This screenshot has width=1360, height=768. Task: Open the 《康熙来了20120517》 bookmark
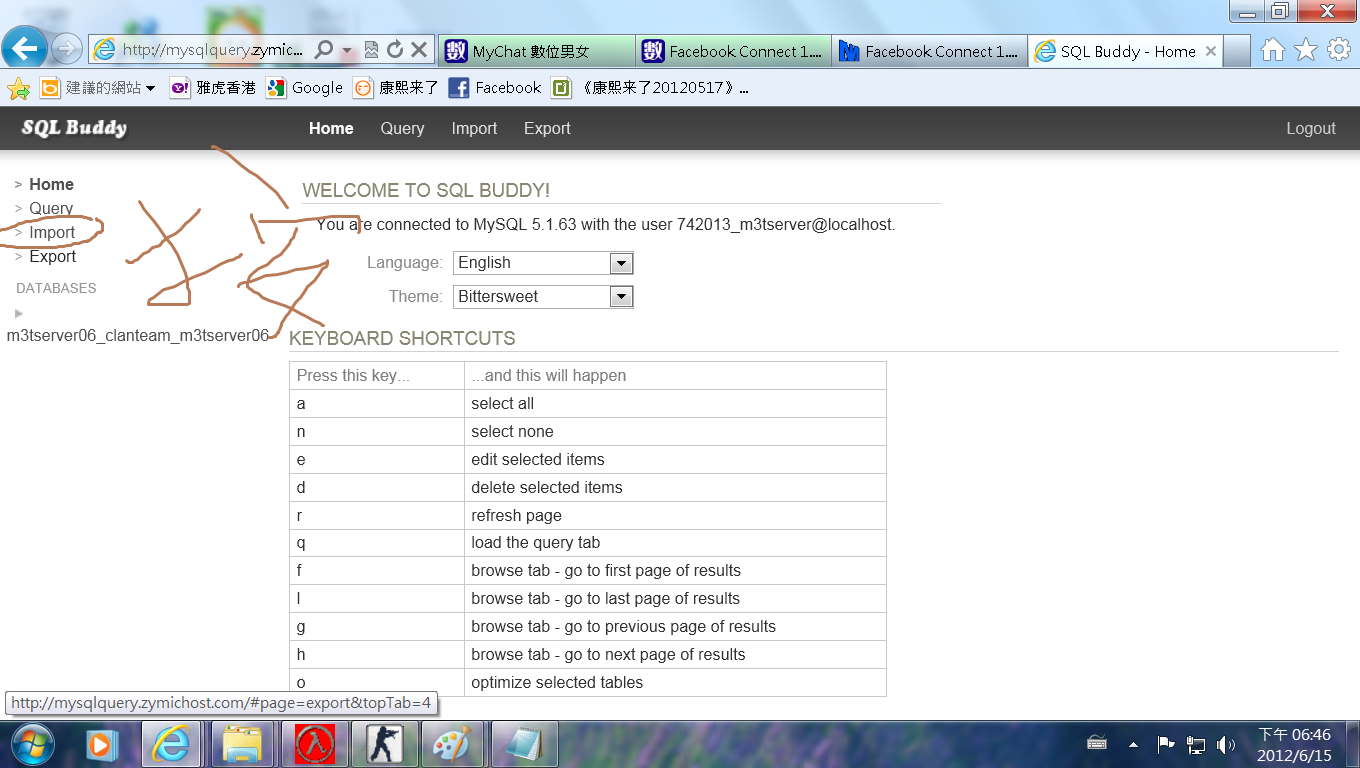(650, 88)
